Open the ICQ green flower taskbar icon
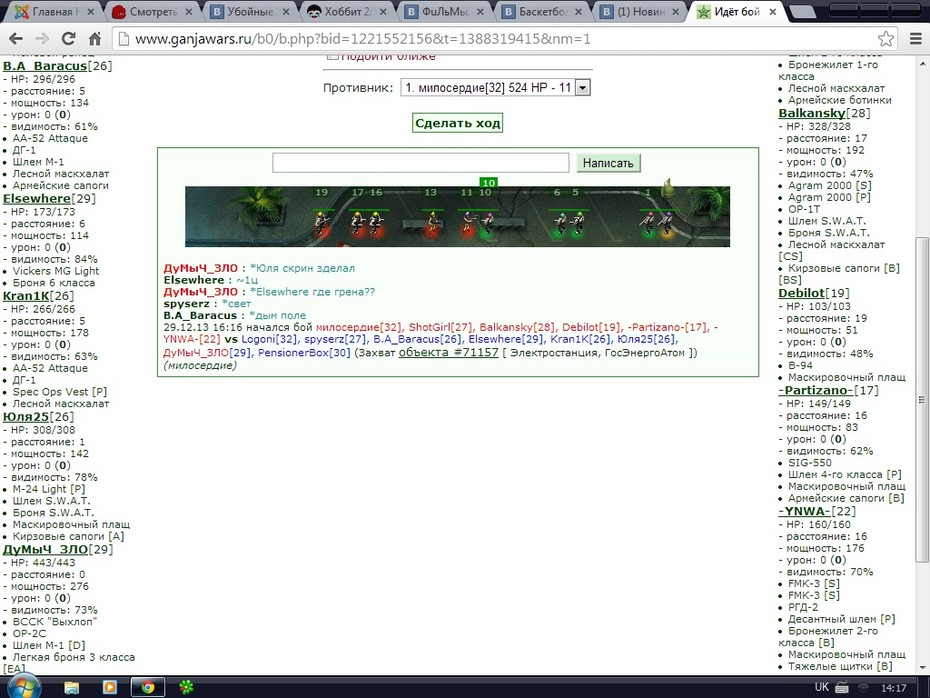 coord(186,687)
